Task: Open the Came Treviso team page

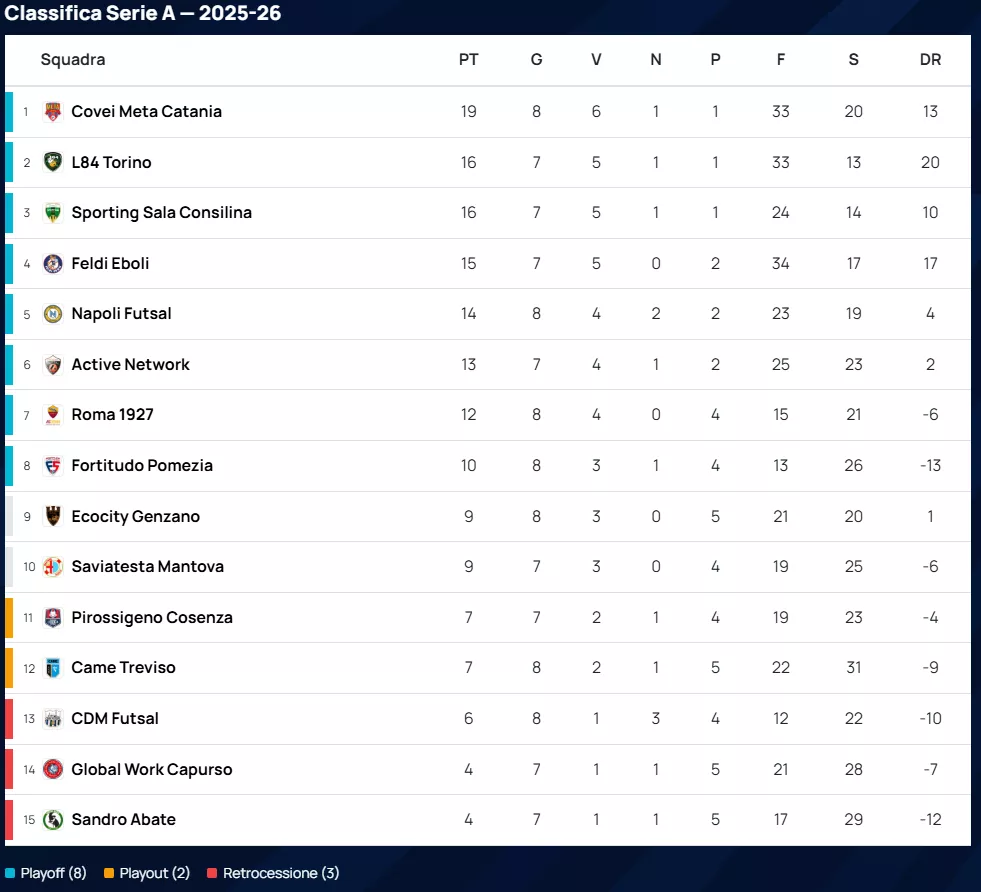Action: [x=123, y=668]
